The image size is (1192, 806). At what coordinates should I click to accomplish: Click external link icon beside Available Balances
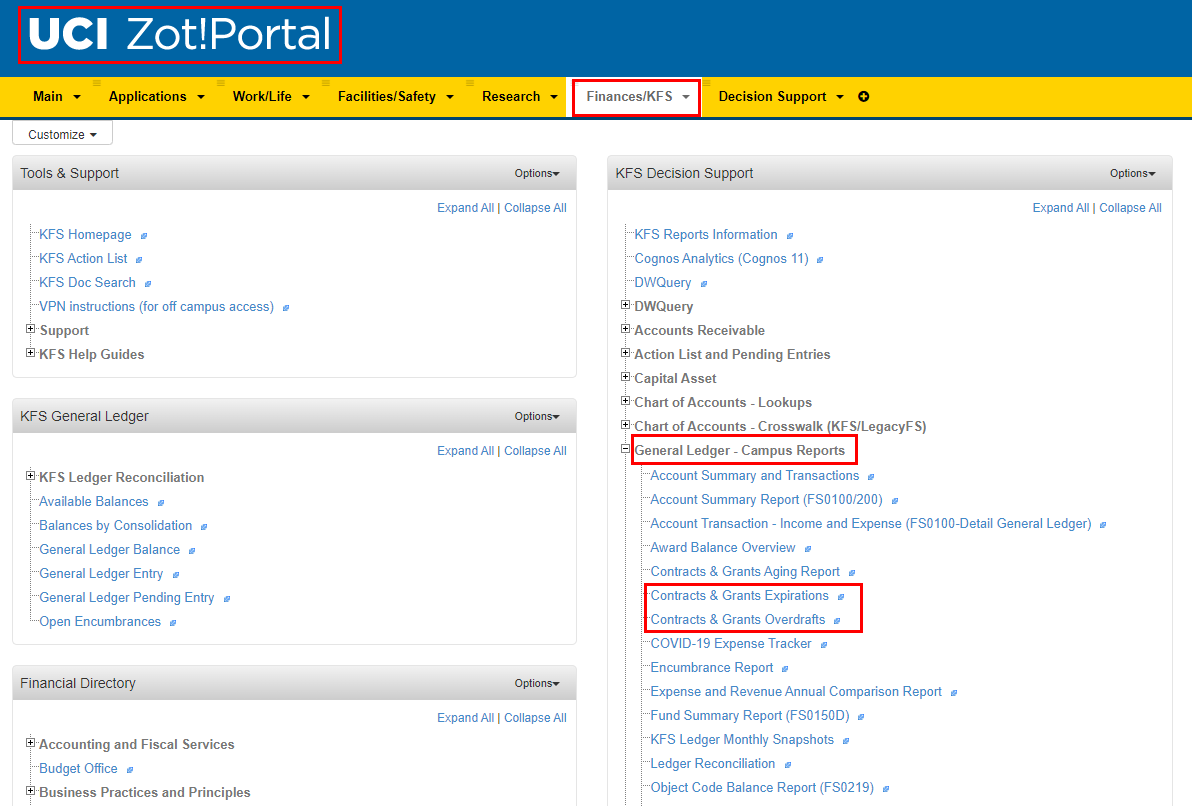pyautogui.click(x=160, y=503)
